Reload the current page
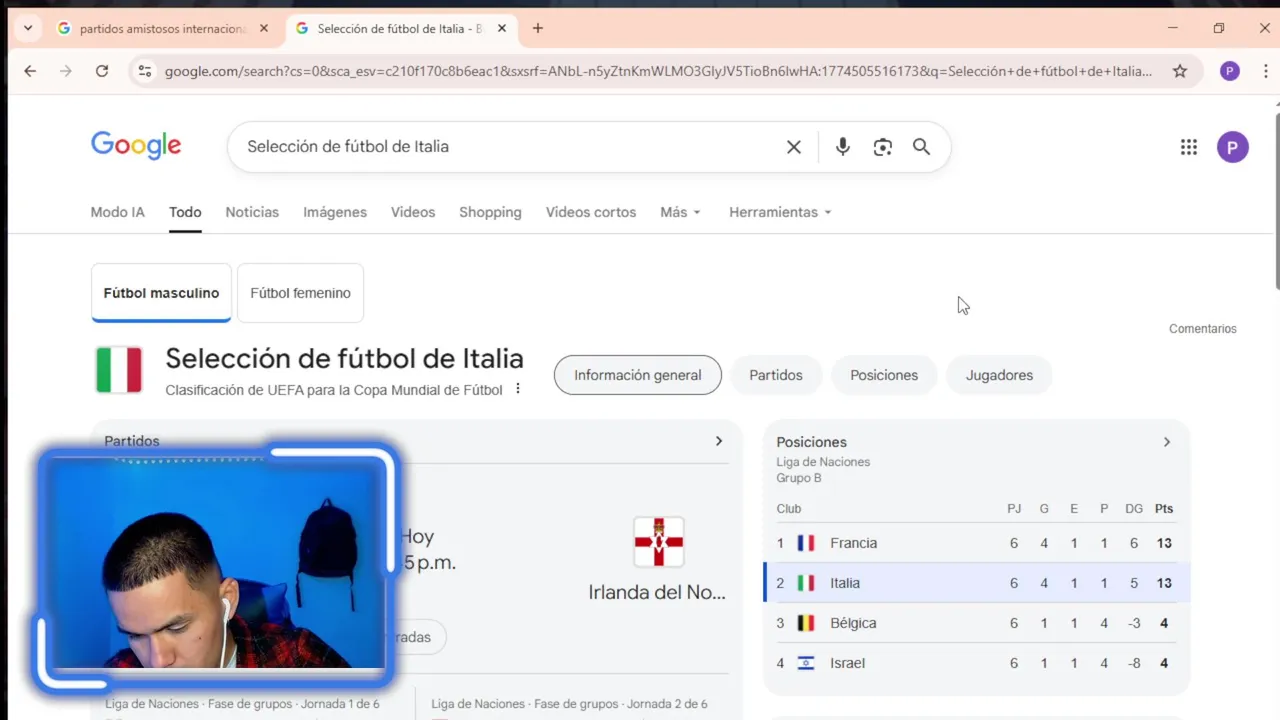1280x720 pixels. (102, 71)
